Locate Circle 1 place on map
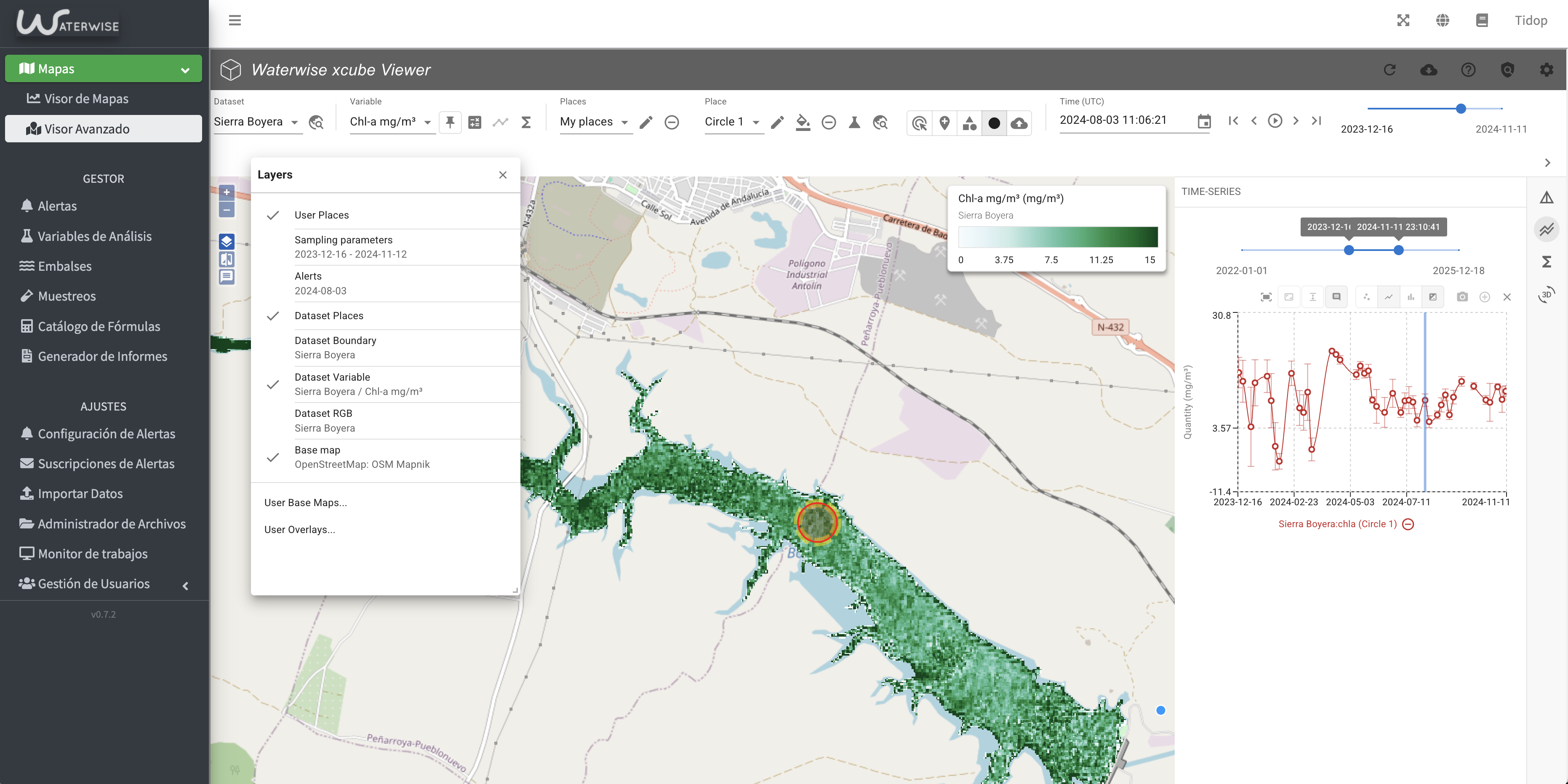This screenshot has width=1568, height=784. tap(880, 123)
